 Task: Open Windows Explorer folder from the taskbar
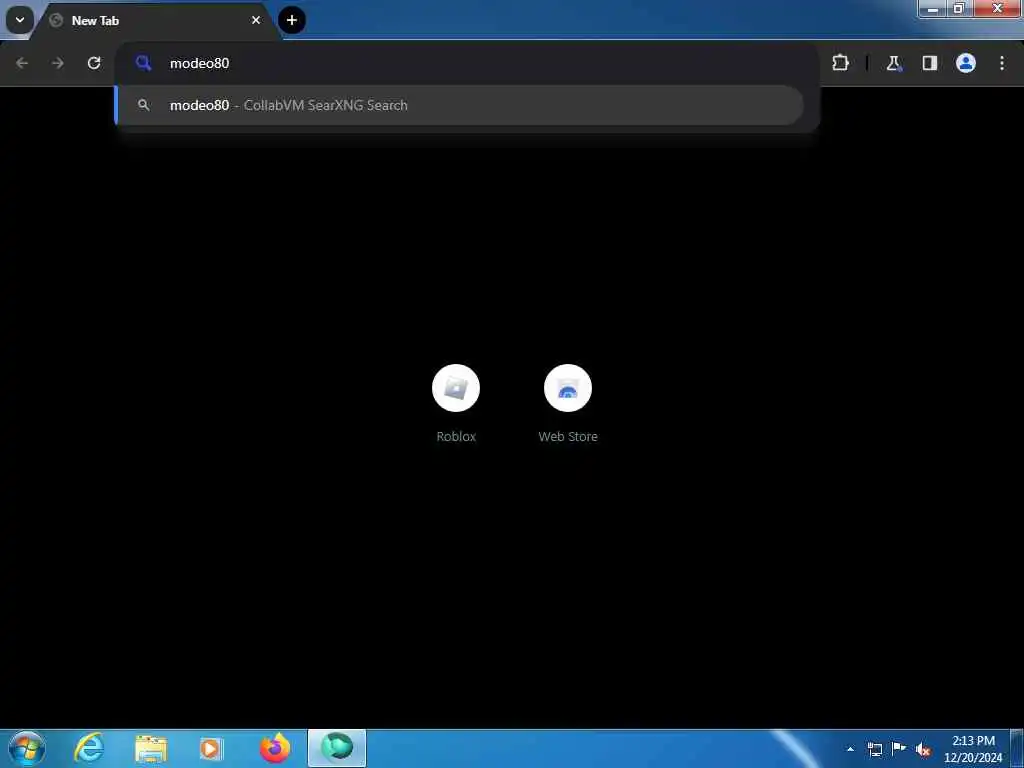[151, 748]
